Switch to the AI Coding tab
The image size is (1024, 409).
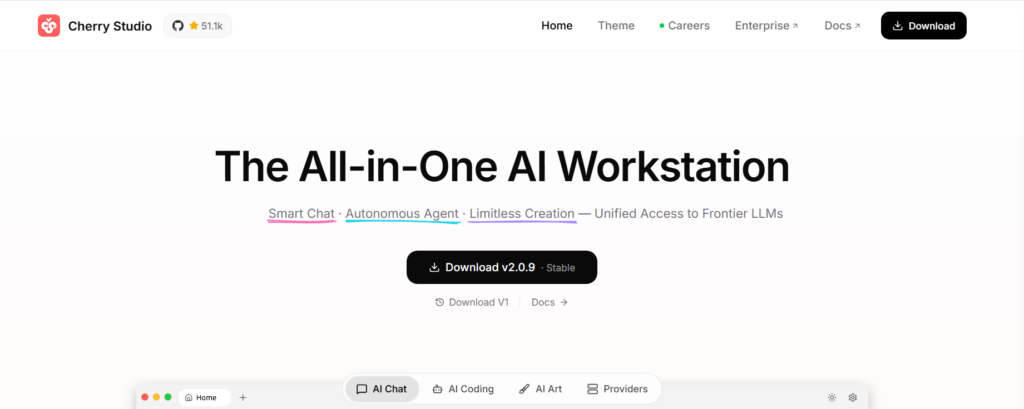click(463, 389)
